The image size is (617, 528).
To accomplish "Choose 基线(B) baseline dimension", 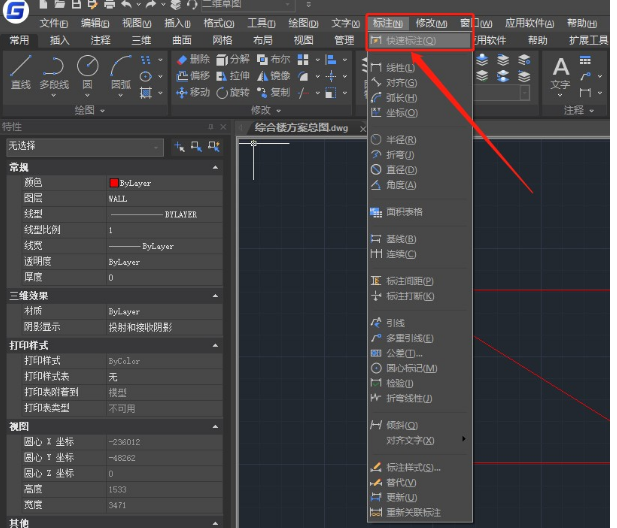I will (x=419, y=239).
